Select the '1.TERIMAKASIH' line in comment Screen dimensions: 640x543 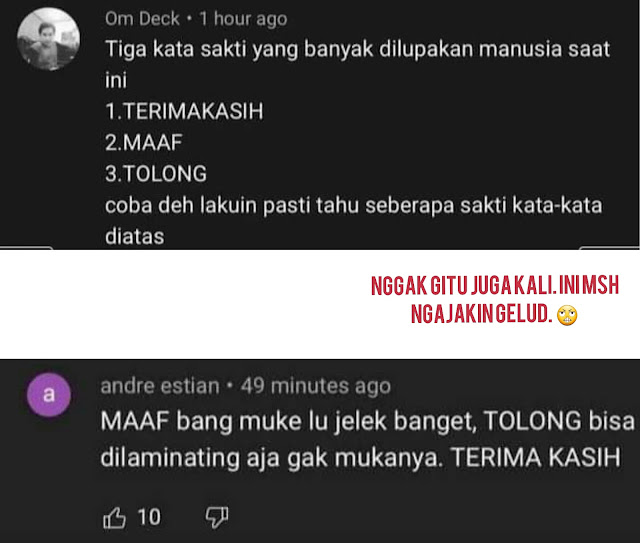(x=184, y=111)
